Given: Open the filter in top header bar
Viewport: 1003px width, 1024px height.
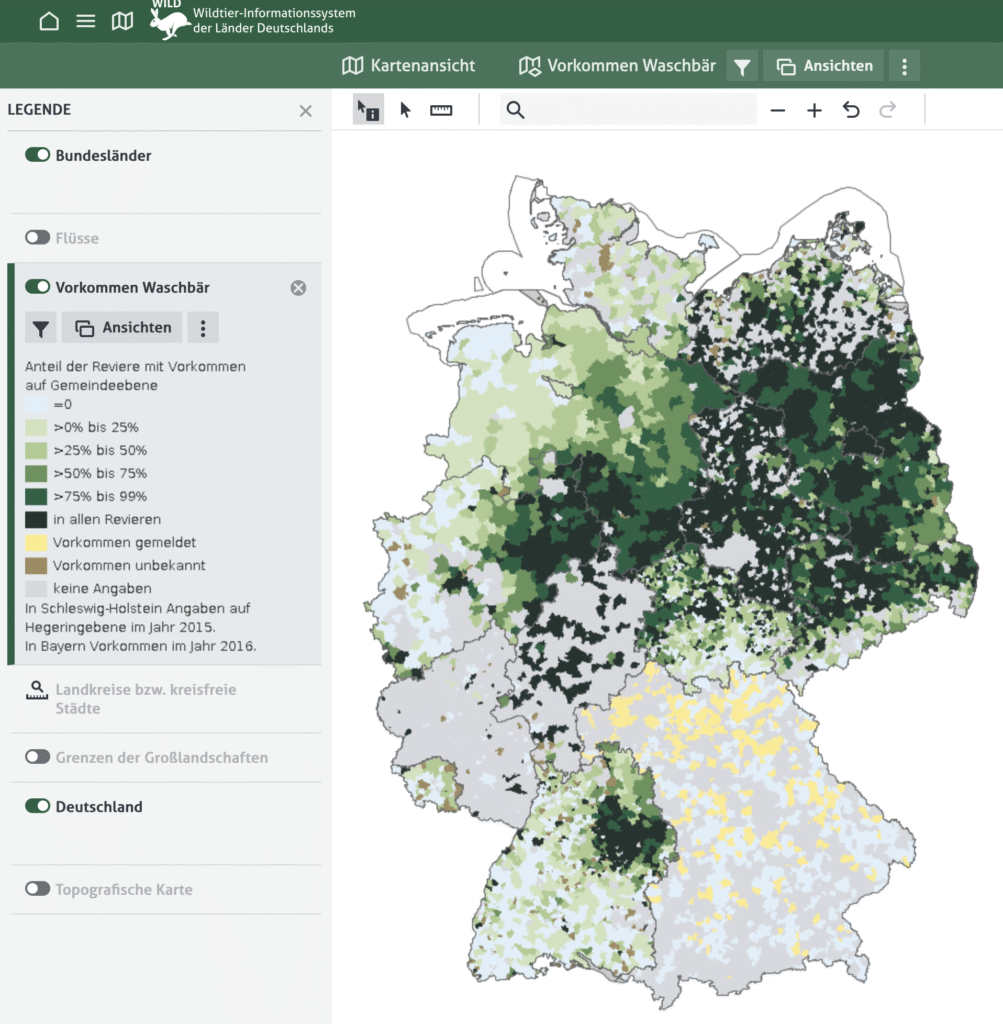Looking at the screenshot, I should pyautogui.click(x=741, y=66).
